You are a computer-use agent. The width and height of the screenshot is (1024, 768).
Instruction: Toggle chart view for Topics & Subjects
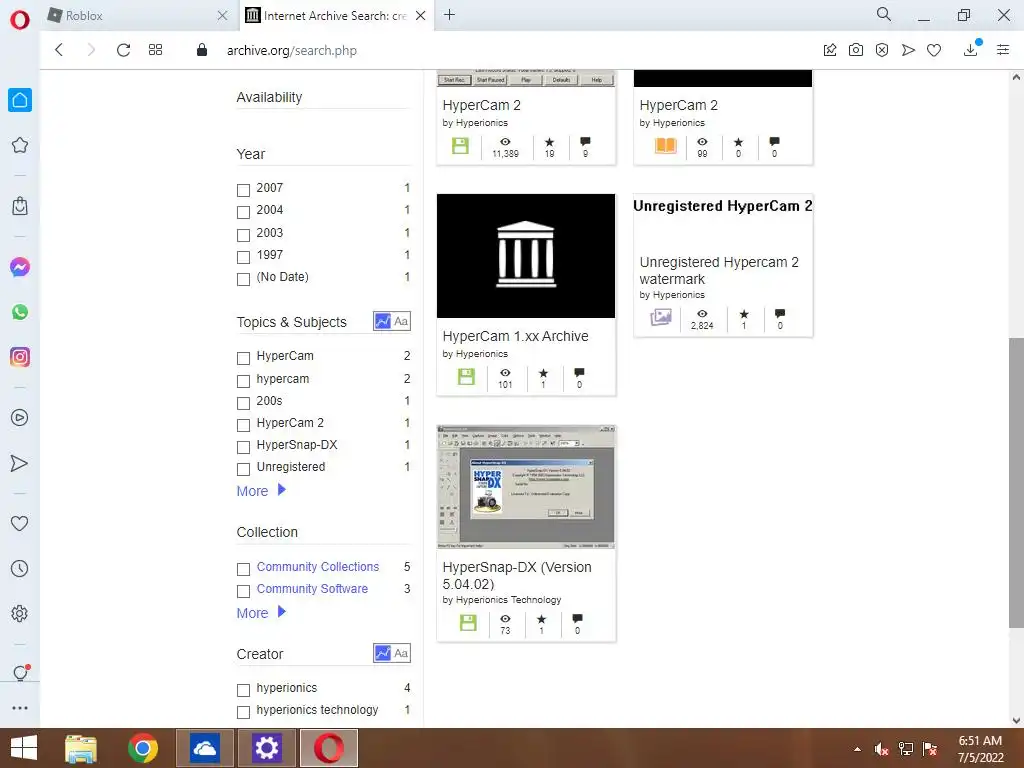click(x=383, y=321)
